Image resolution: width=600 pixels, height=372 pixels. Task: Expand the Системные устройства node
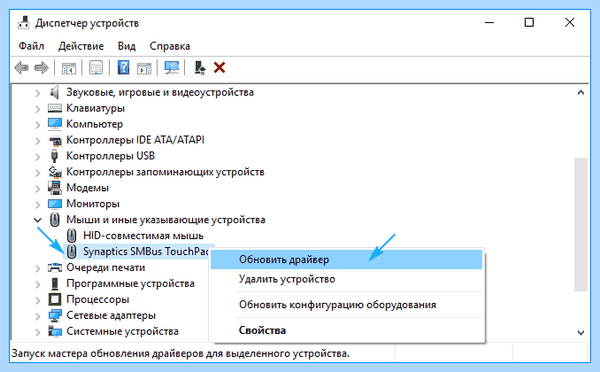pyautogui.click(x=38, y=332)
